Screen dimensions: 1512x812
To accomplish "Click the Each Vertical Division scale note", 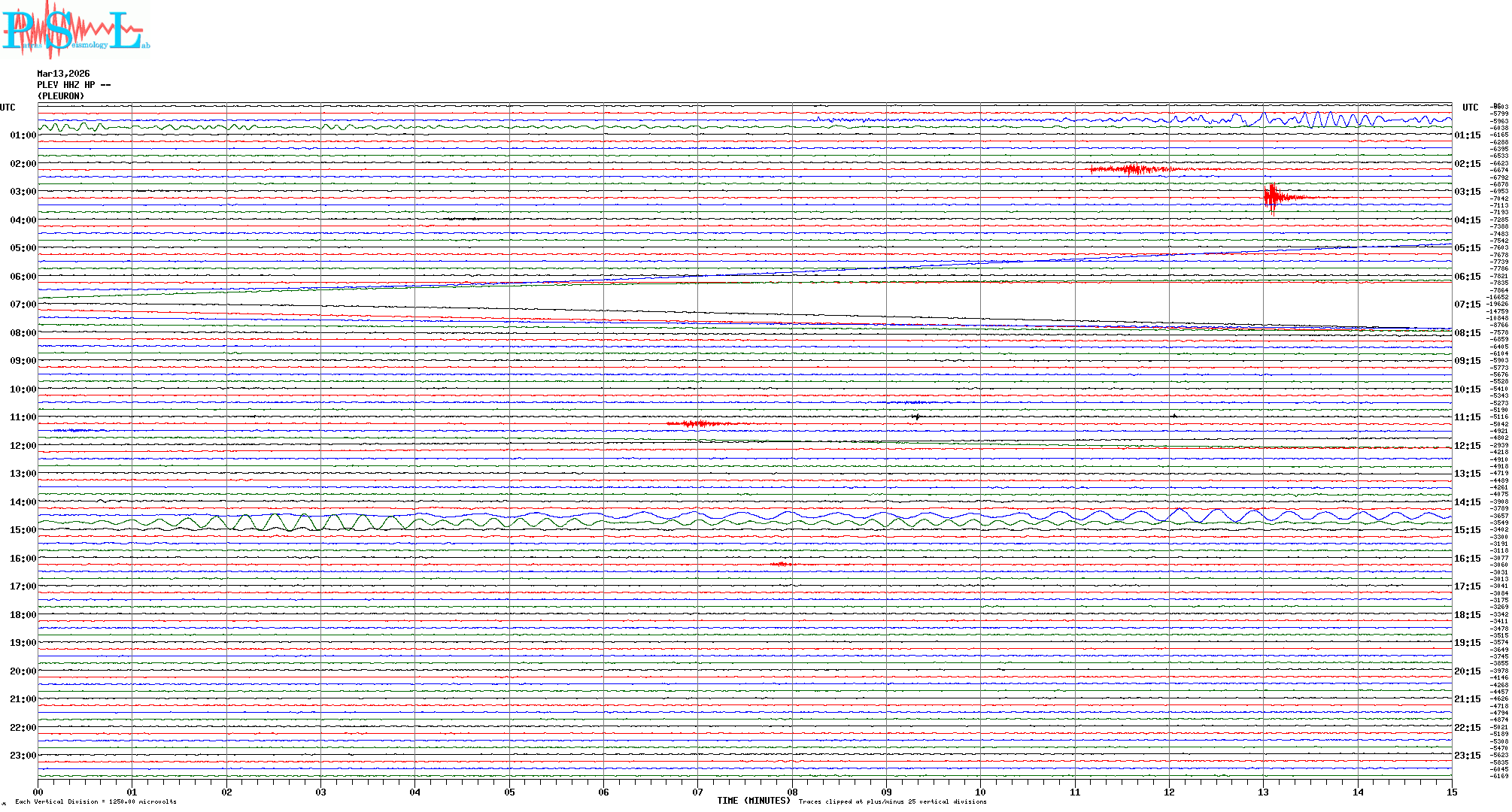I will [96, 801].
